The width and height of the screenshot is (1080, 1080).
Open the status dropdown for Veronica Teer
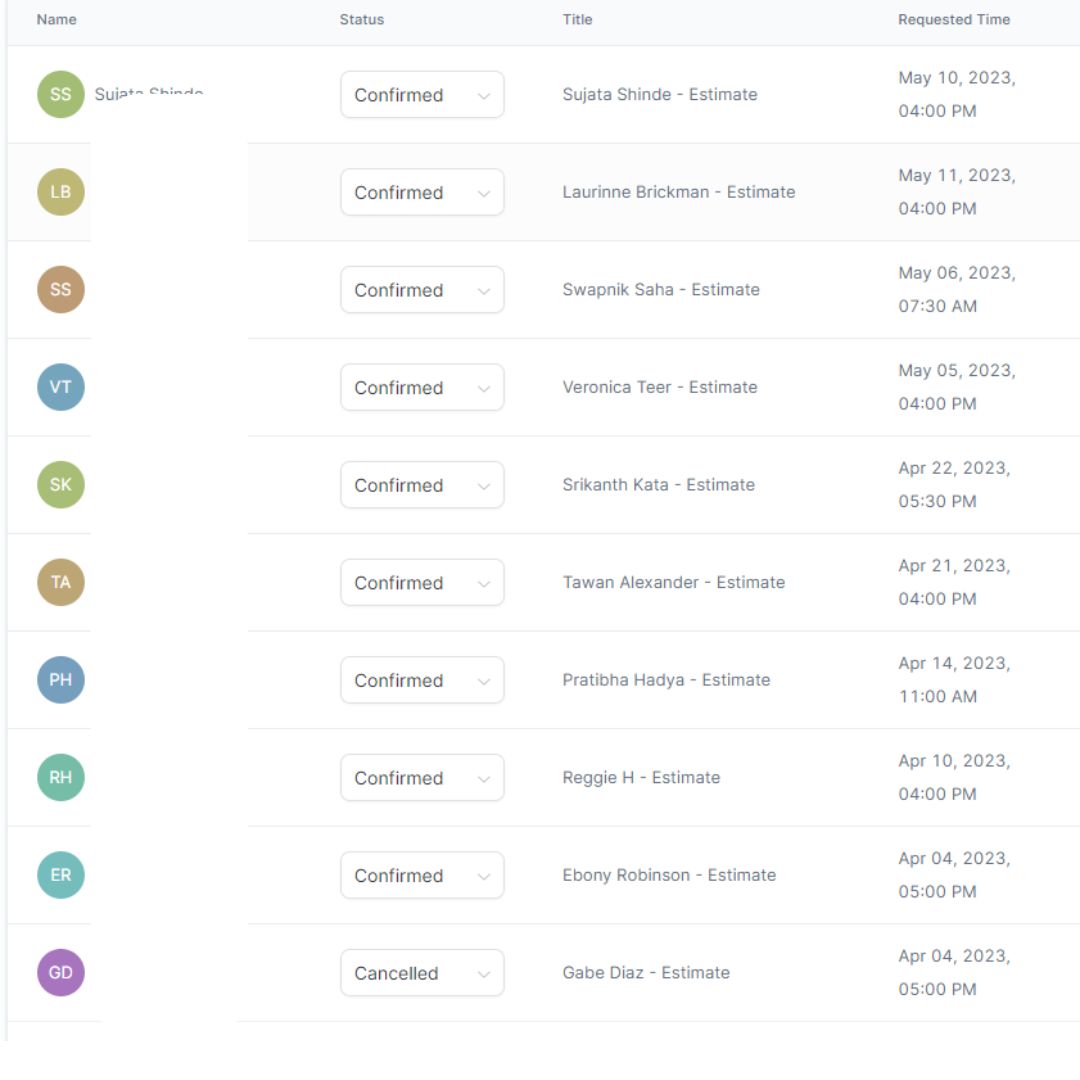click(x=422, y=387)
